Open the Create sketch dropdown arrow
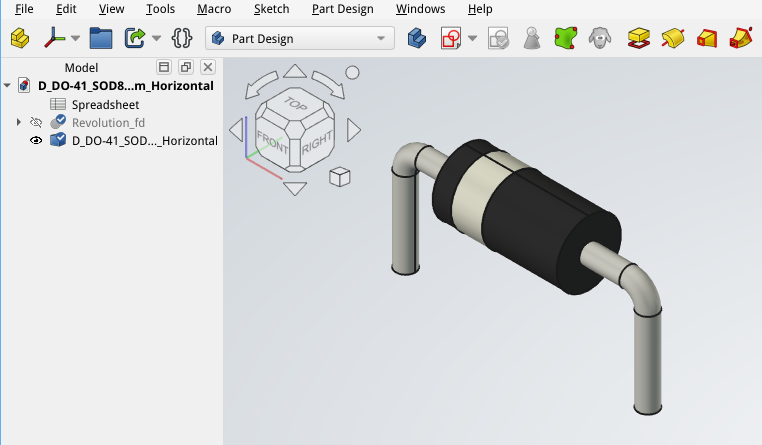Screen dimensions: 762x445 [472, 38]
